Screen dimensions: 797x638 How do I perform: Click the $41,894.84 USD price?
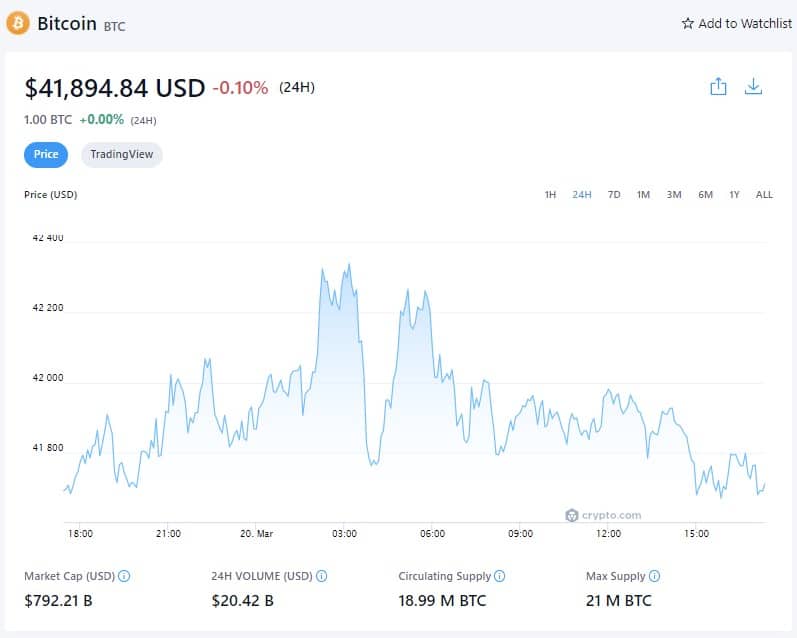(115, 88)
